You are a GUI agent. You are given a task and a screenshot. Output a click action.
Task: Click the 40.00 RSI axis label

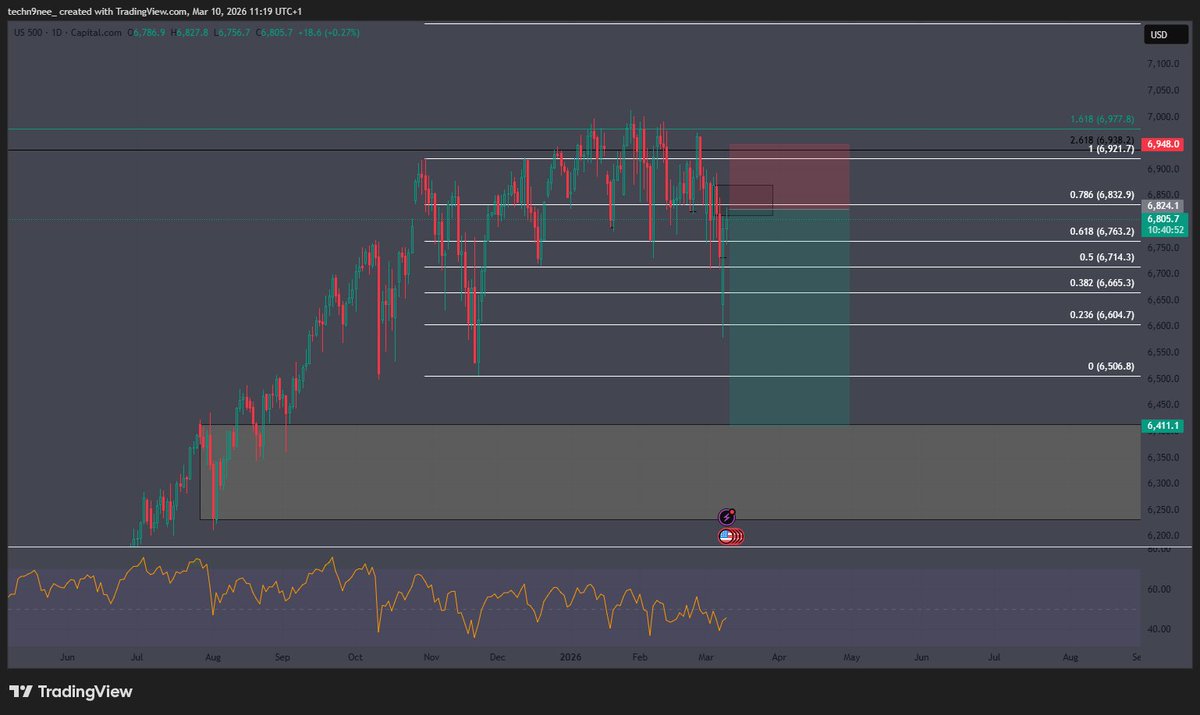[x=1157, y=629]
